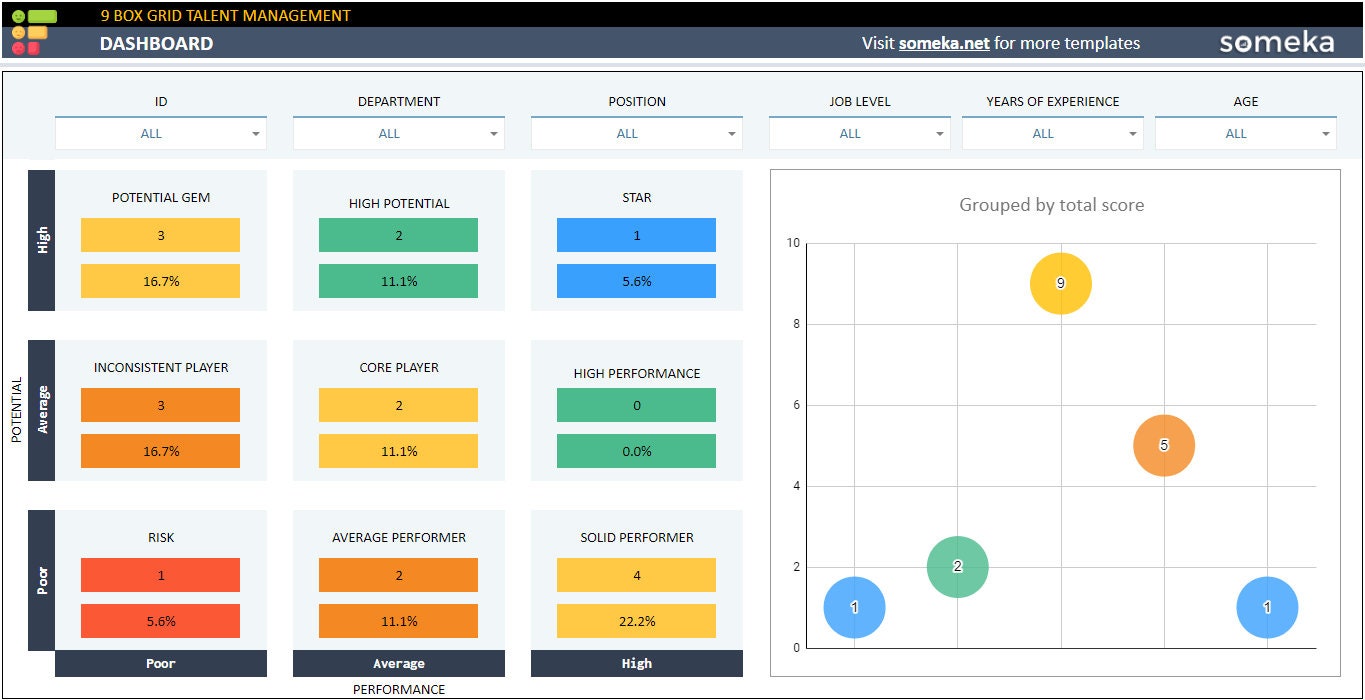Screen dimensions: 1365x700
Task: Select the green bubble labeled 2
Action: (957, 566)
